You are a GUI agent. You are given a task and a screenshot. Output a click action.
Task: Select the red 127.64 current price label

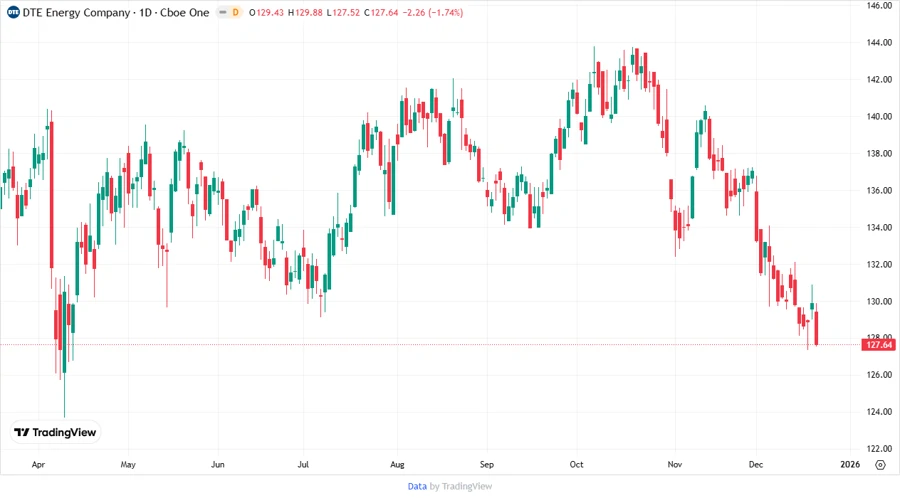point(879,345)
